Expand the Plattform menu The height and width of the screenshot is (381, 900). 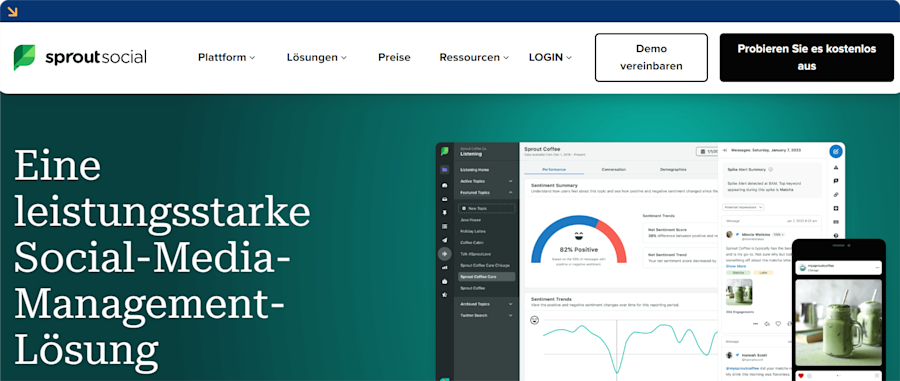[x=226, y=57]
